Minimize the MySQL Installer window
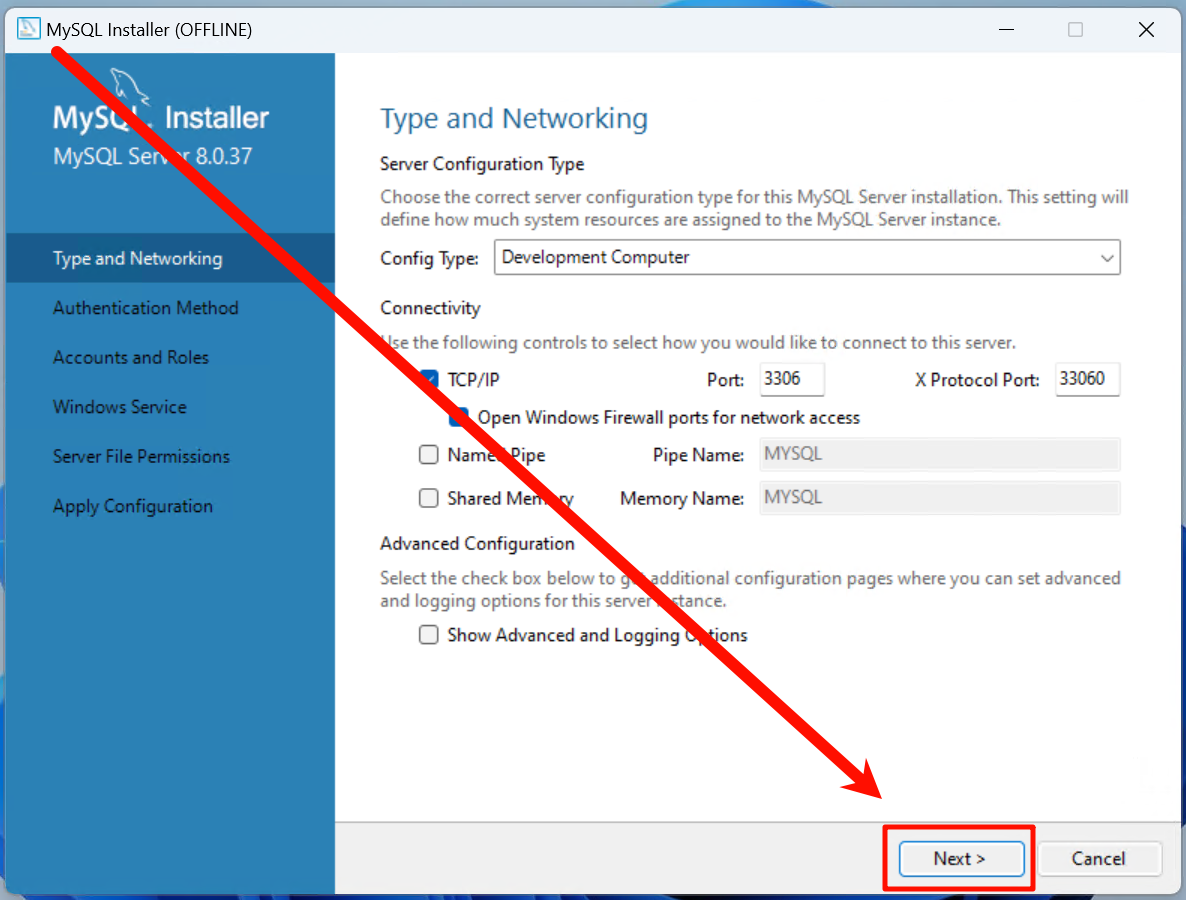Image resolution: width=1186 pixels, height=900 pixels. [1006, 29]
